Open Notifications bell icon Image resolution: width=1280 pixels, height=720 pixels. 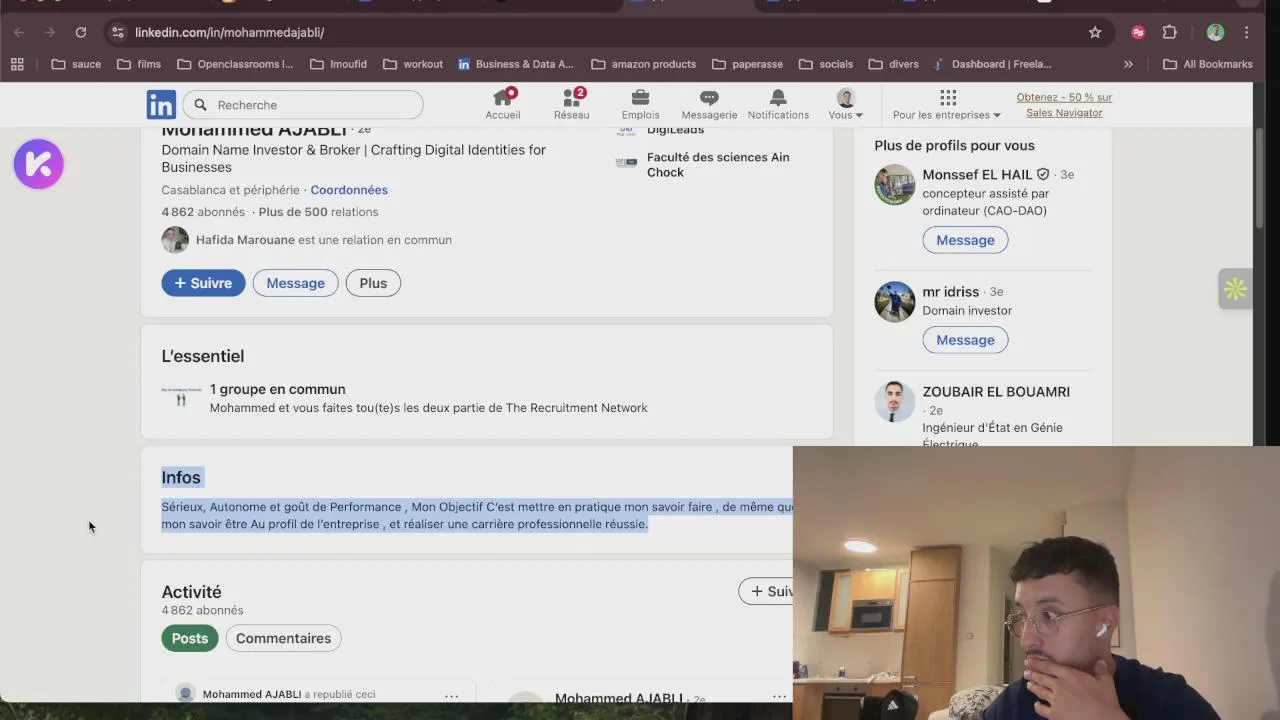778,104
